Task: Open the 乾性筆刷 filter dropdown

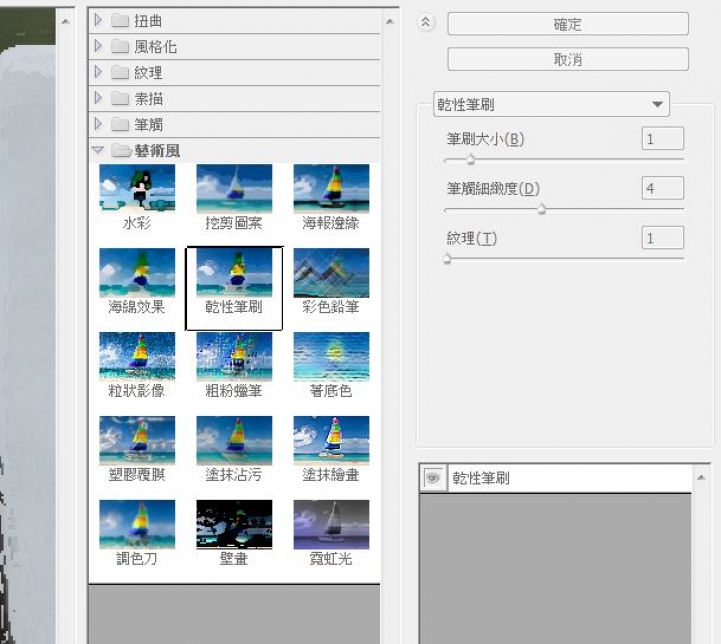Action: 551,104
